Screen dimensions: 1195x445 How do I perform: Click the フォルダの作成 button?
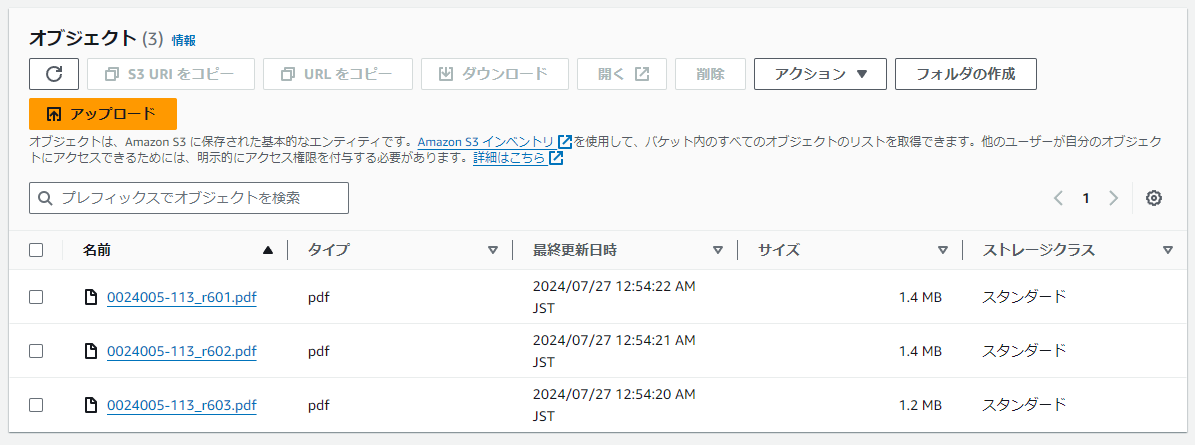point(966,74)
